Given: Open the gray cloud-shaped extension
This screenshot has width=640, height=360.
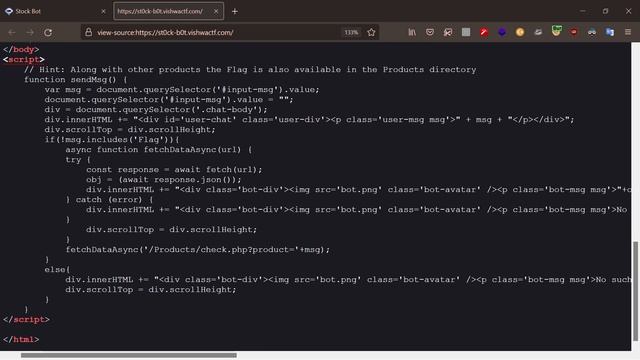Looking at the screenshot, I should (x=538, y=32).
